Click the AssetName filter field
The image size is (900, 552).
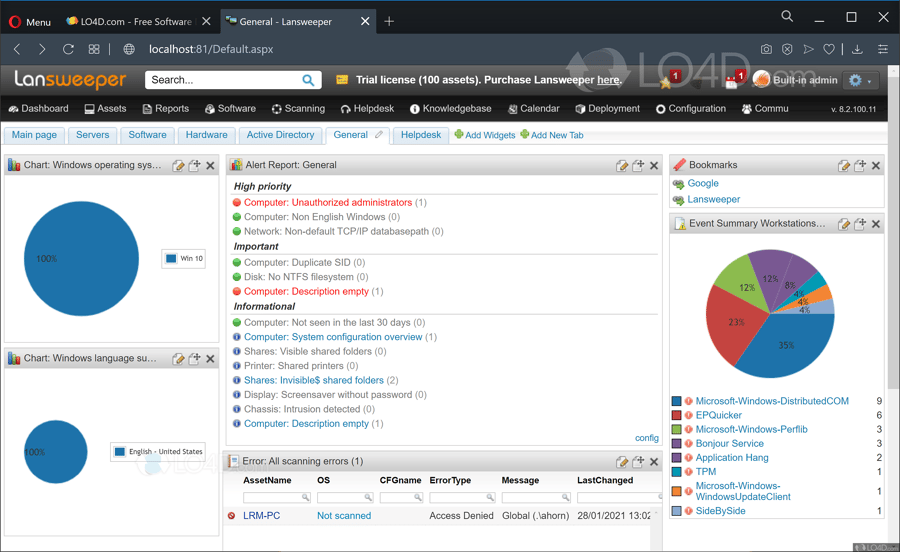277,497
